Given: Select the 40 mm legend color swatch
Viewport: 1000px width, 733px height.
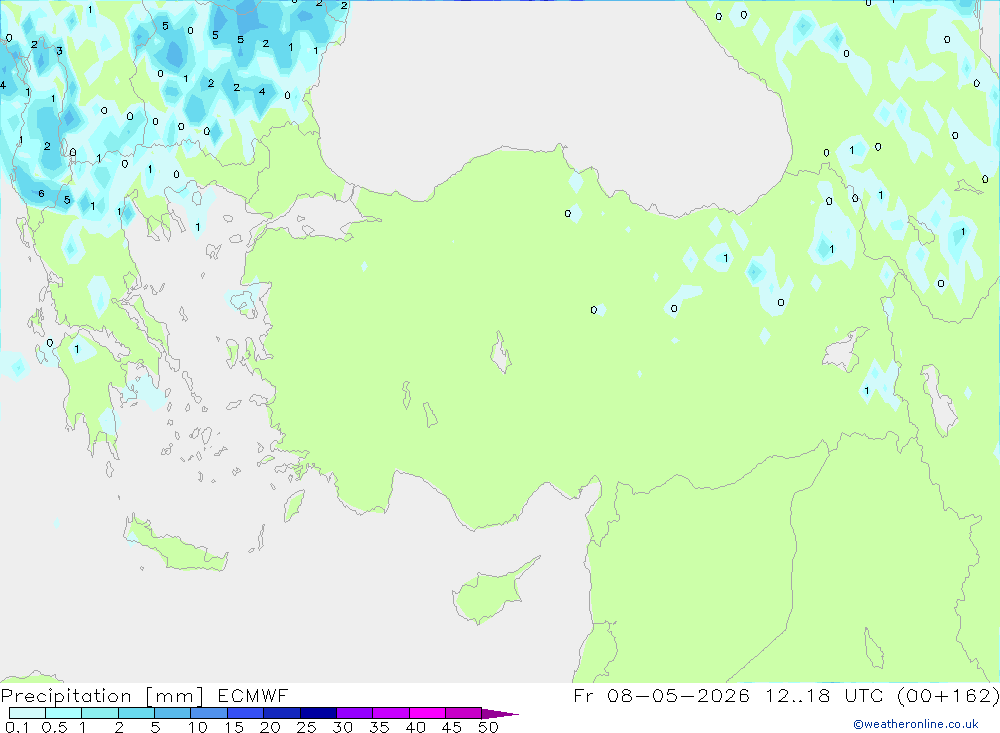Looking at the screenshot, I should (x=427, y=713).
